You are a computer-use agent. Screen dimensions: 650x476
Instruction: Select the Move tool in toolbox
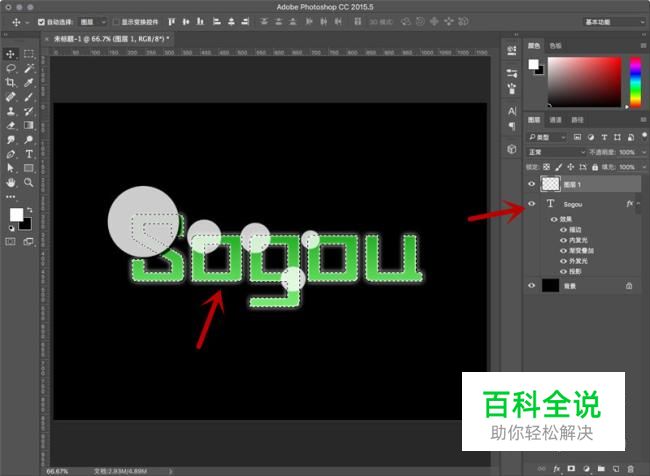(x=10, y=54)
